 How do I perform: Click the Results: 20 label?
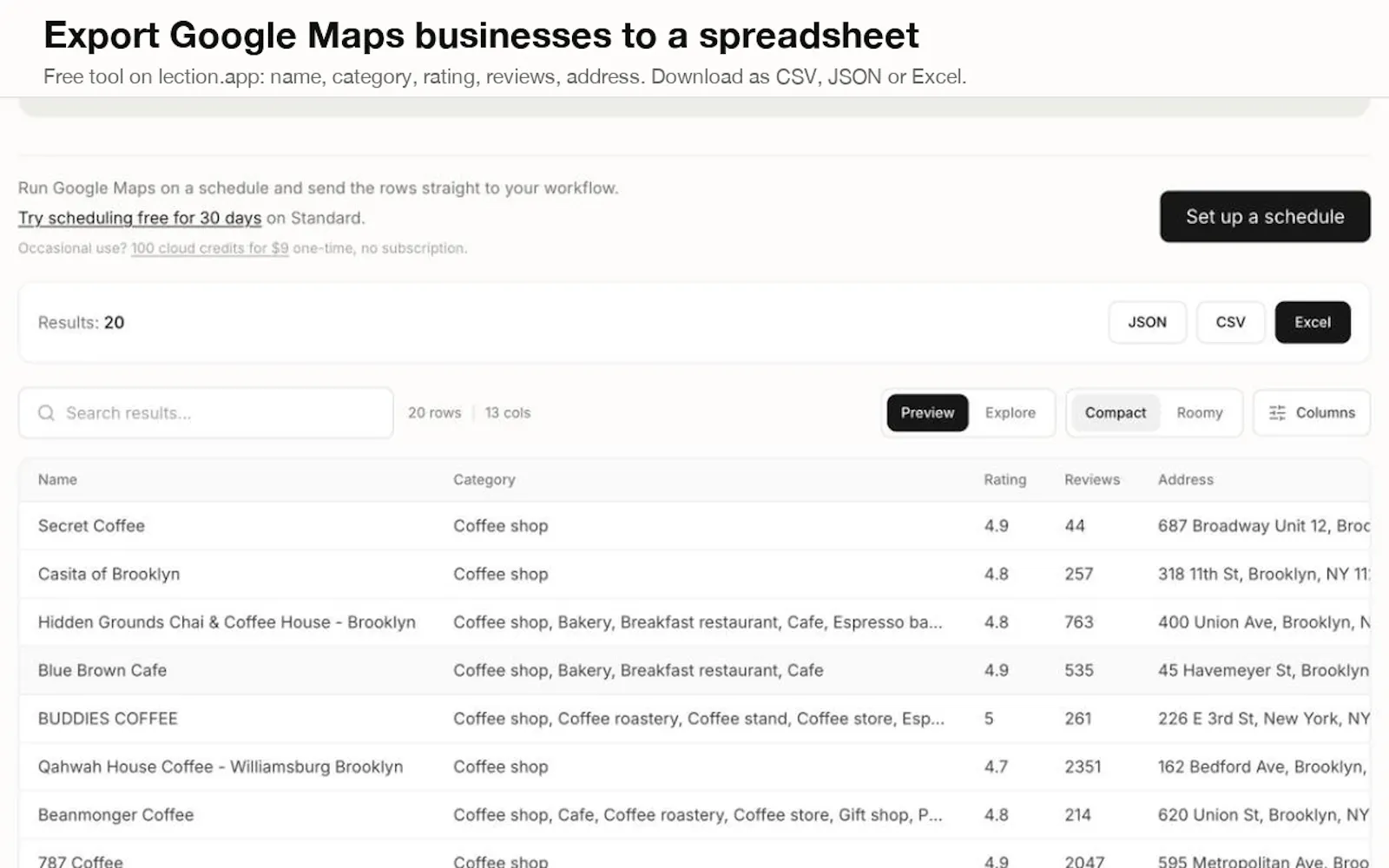click(81, 323)
